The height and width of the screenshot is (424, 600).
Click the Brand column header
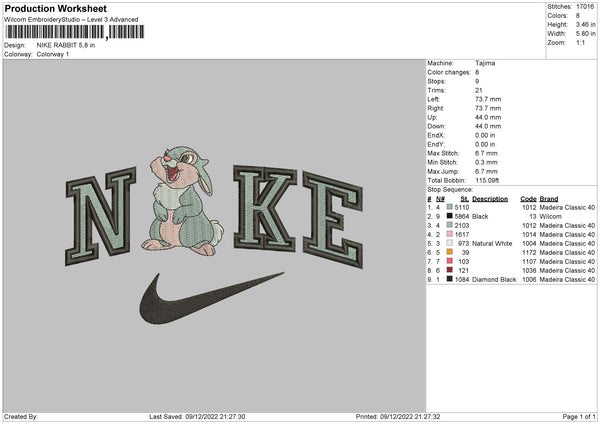coord(549,199)
